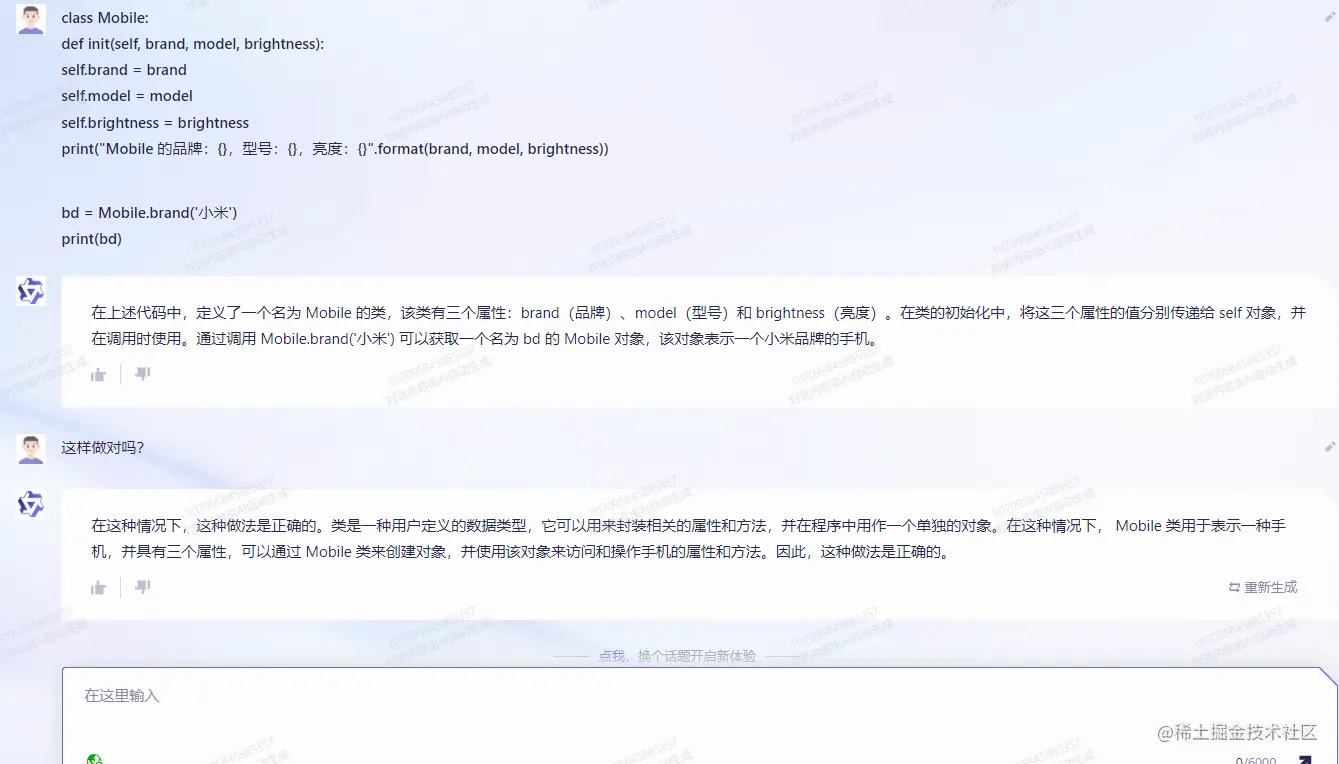The height and width of the screenshot is (764, 1339).
Task: Click the AI assistant logo of second reply
Action: [x=31, y=504]
